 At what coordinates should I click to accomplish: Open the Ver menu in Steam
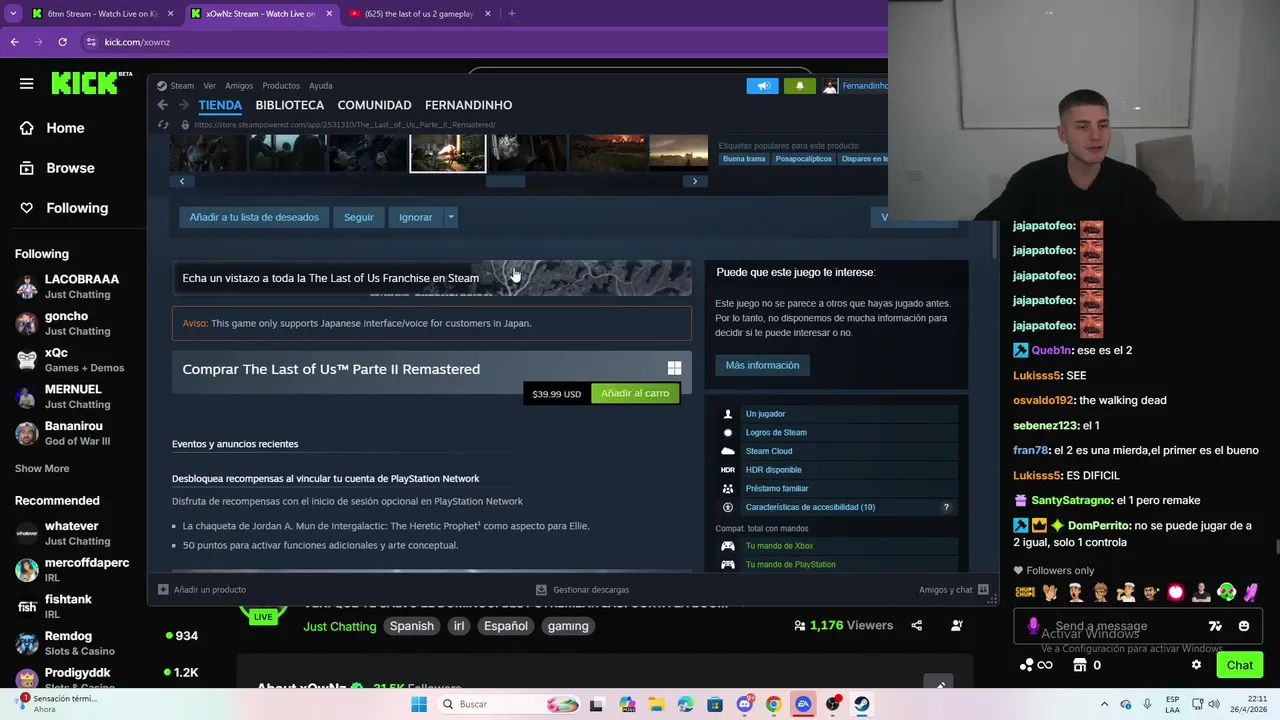point(209,86)
